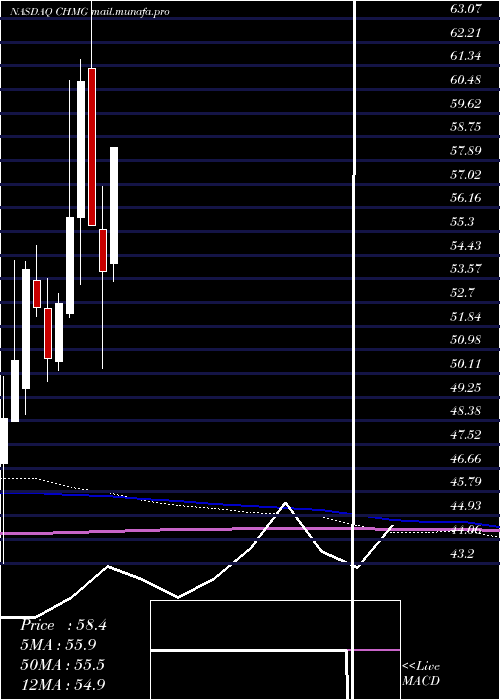The image size is (500, 700).
Task: Click the 5MA : 55.9 readout
Action: [x=59, y=645]
